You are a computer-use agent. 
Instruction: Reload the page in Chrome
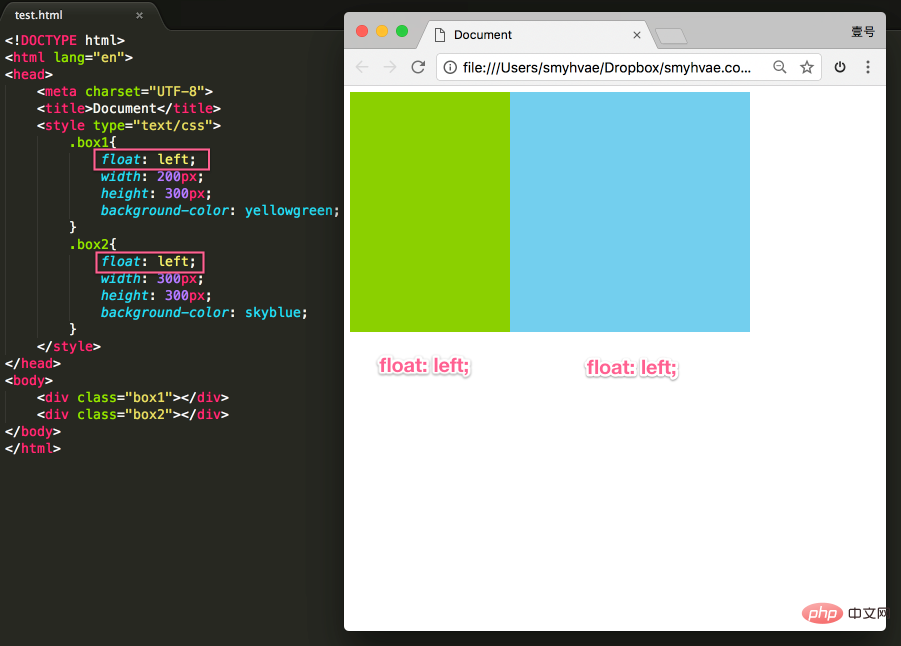click(x=418, y=67)
